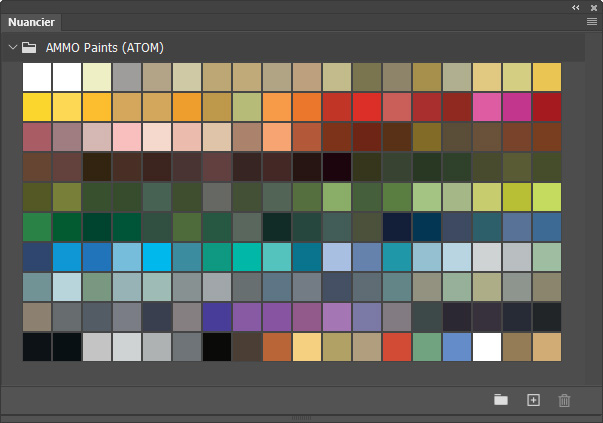The image size is (603, 423).
Task: Pick the burnt orange swatch in the bottom row
Action: [277, 347]
